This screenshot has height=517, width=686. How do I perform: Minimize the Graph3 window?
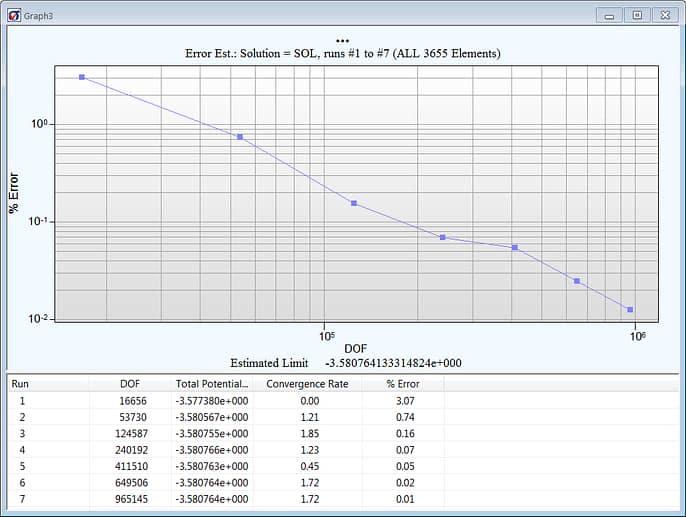coord(608,15)
